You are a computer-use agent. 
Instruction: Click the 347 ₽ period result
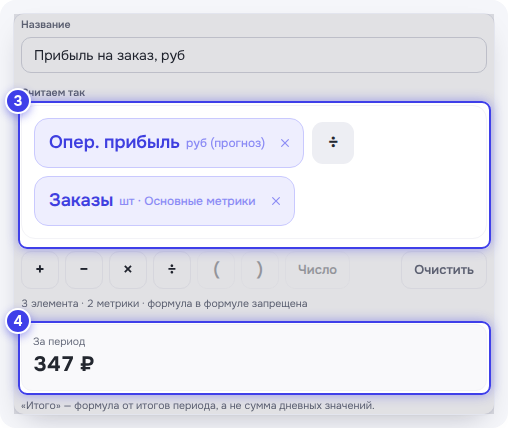tap(64, 364)
